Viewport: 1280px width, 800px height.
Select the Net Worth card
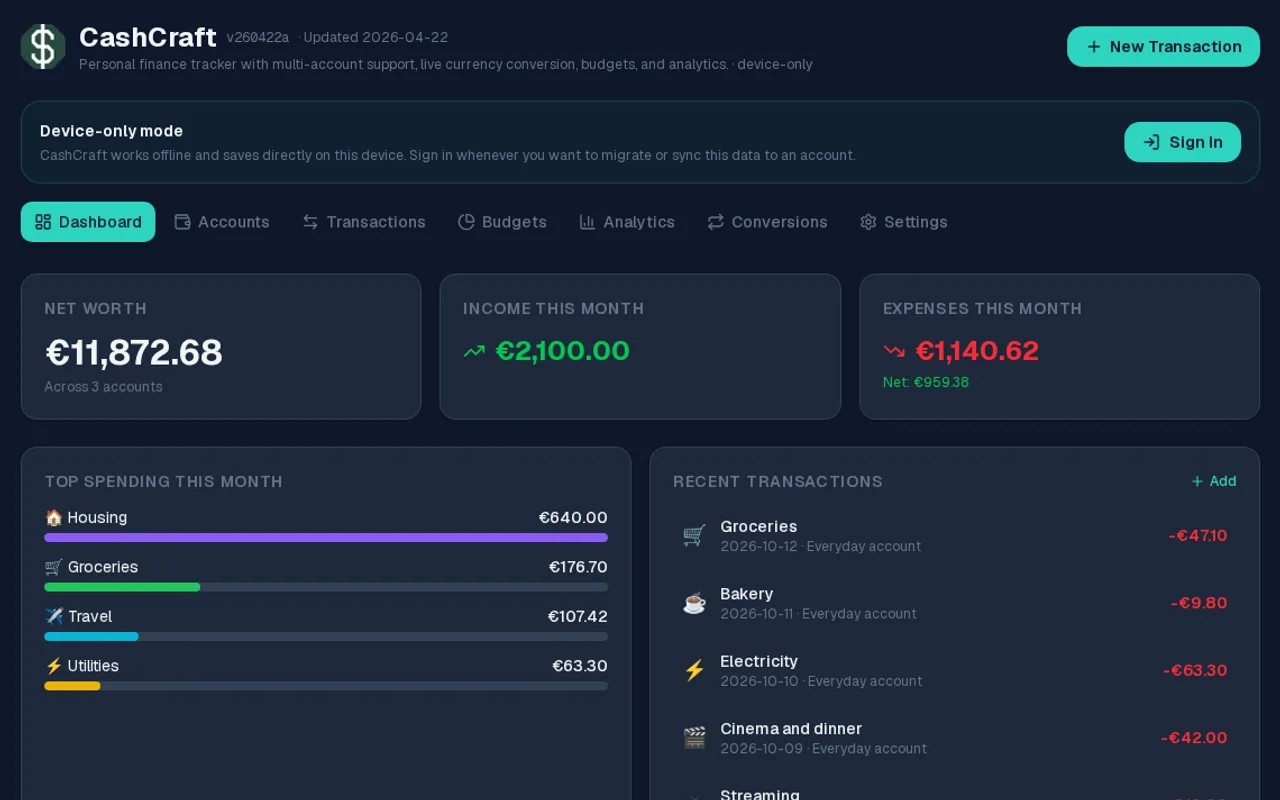221,346
